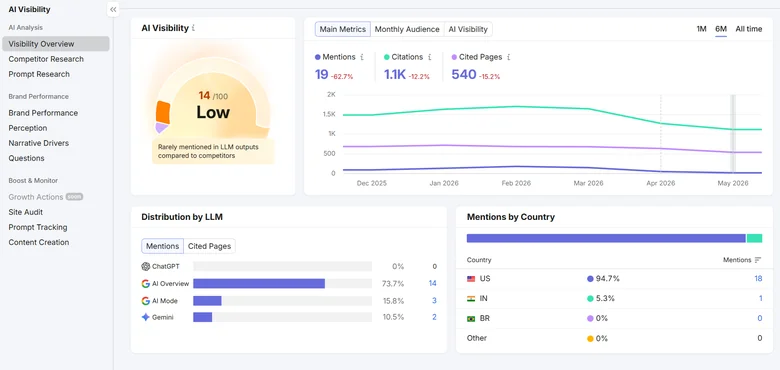Sort by Mentions using the sort icon
Viewport: 780px width, 370px height.
pos(758,260)
